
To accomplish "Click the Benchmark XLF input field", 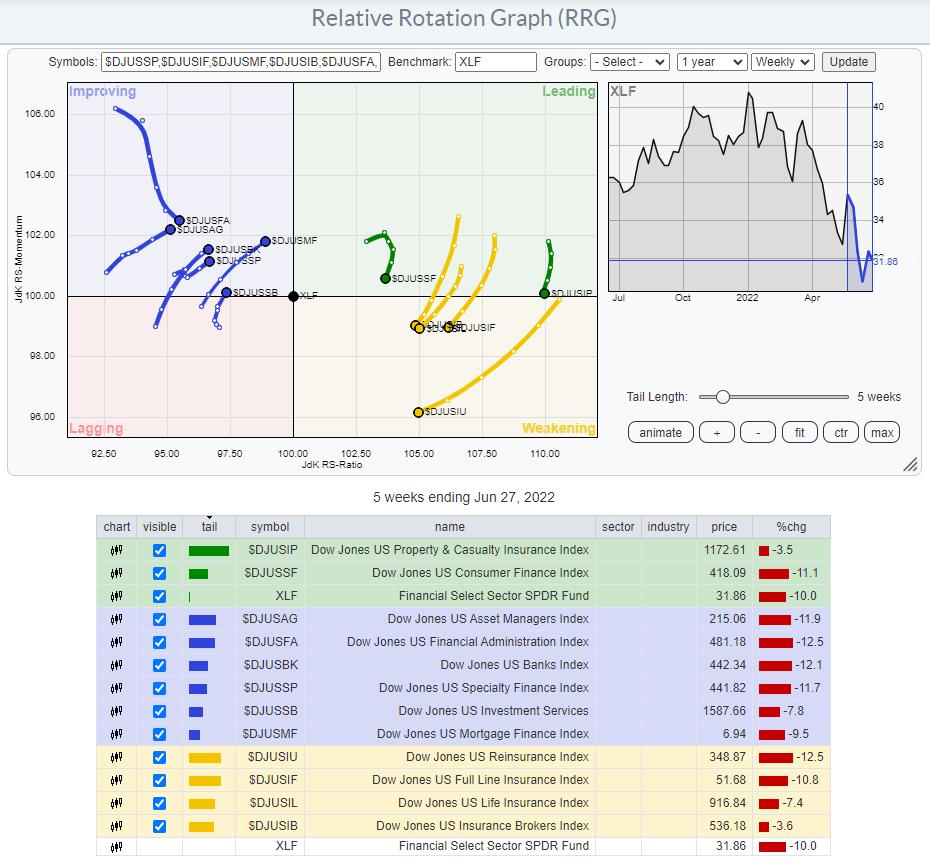I will [x=496, y=62].
